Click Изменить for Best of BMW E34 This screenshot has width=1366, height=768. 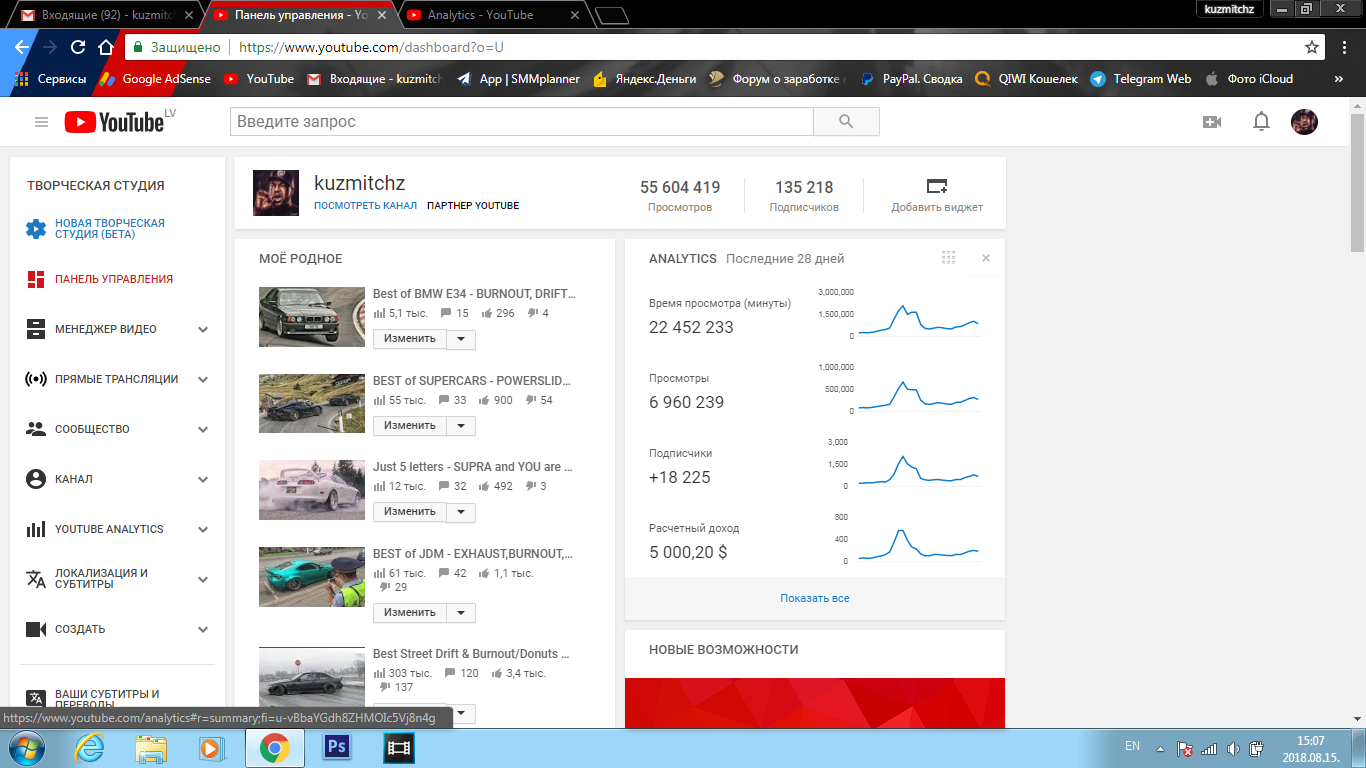(x=410, y=339)
